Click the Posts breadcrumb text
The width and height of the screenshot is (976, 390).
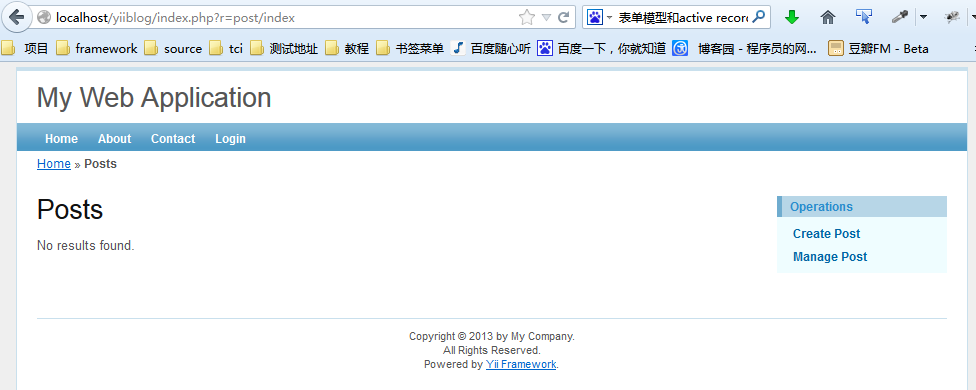(100, 164)
